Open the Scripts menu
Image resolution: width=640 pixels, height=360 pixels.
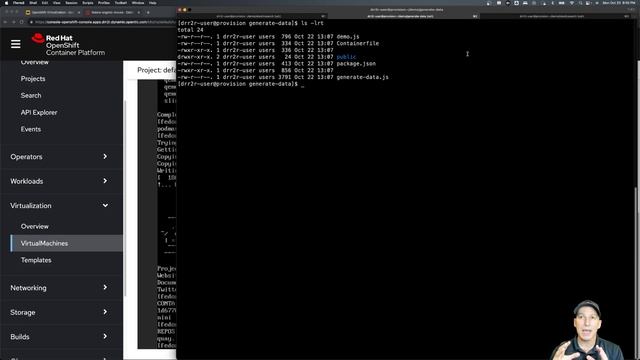[x=88, y=3]
